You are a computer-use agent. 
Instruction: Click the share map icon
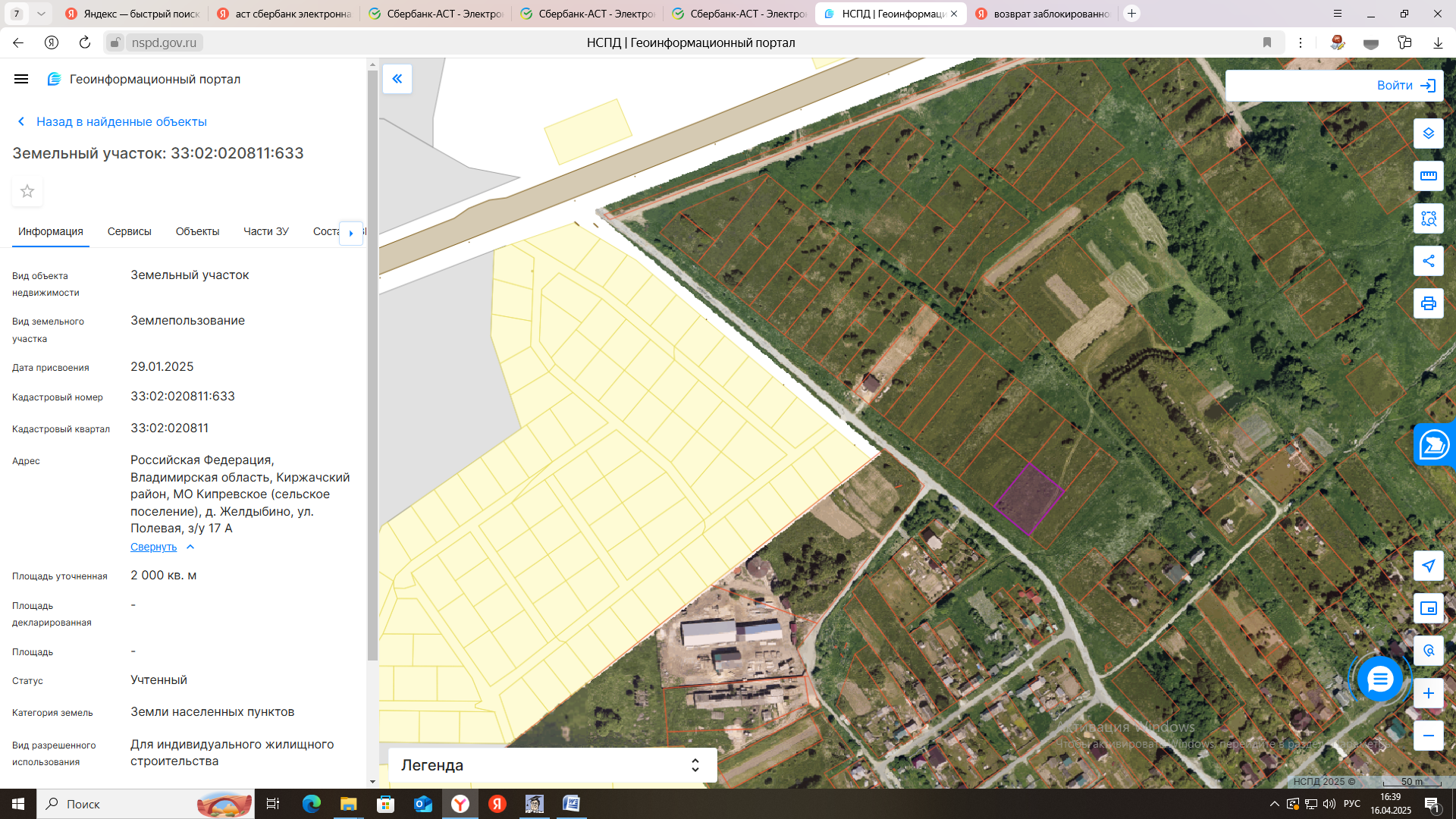click(1428, 261)
